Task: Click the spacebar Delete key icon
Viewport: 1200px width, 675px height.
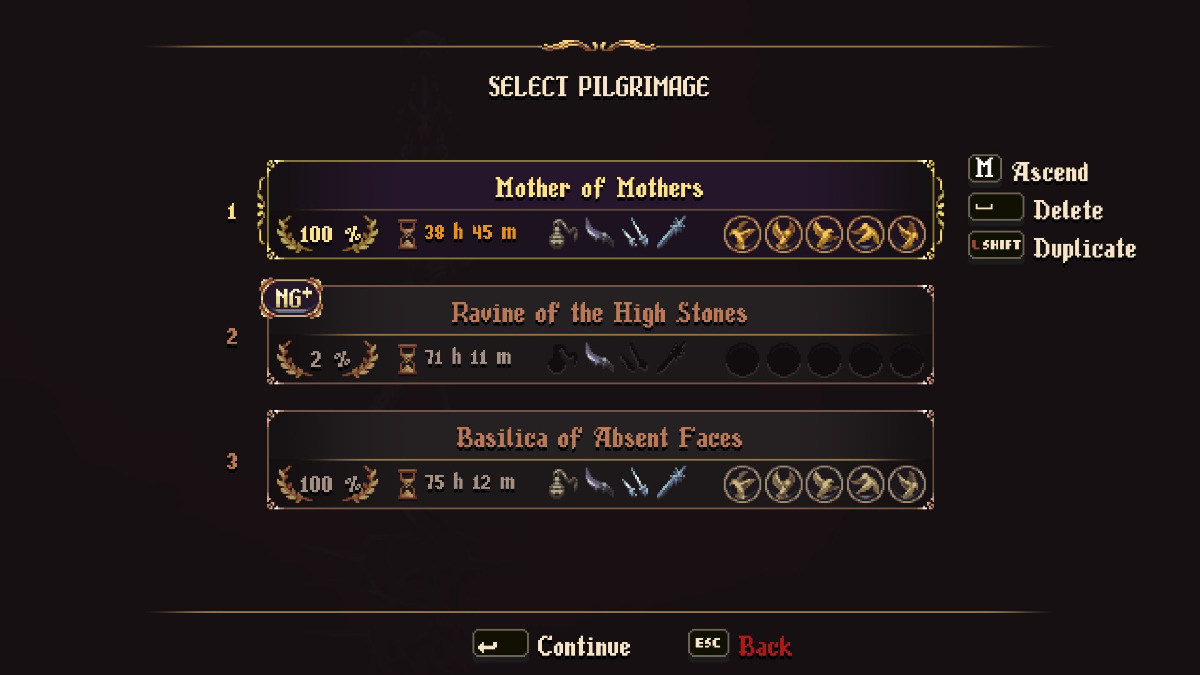Action: [x=996, y=208]
